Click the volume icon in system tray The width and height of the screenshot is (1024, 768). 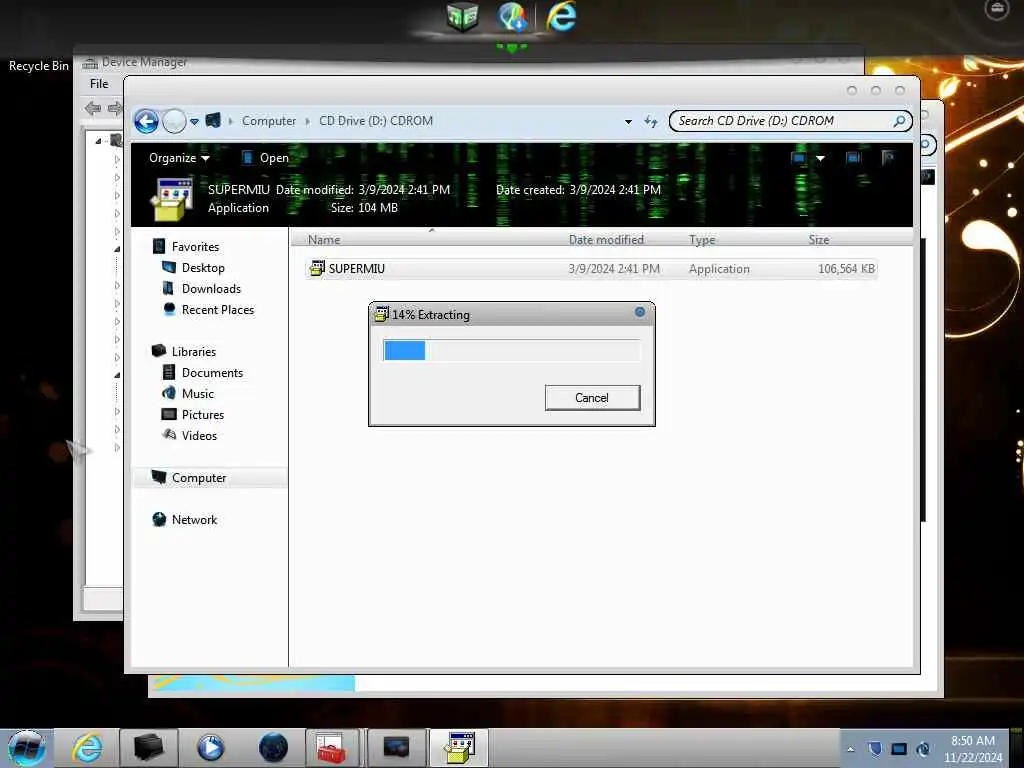coord(923,749)
